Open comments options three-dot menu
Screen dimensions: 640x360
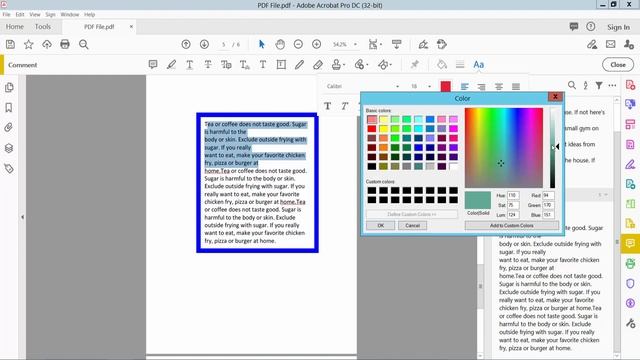[x=612, y=85]
